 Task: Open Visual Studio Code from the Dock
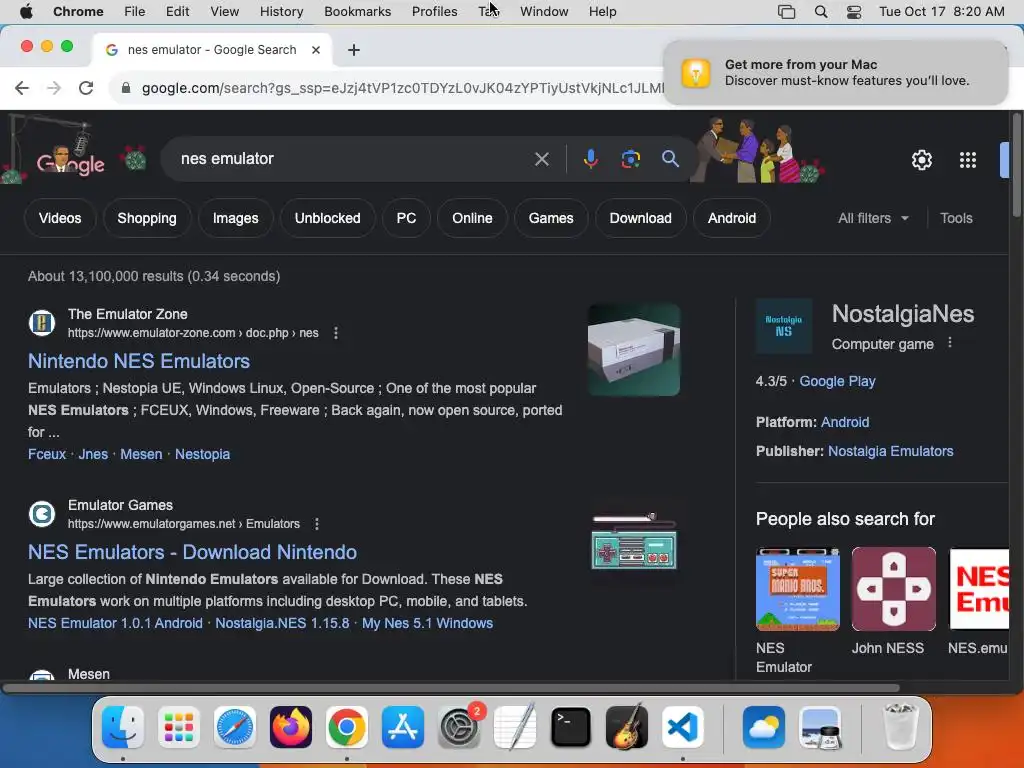[682, 727]
